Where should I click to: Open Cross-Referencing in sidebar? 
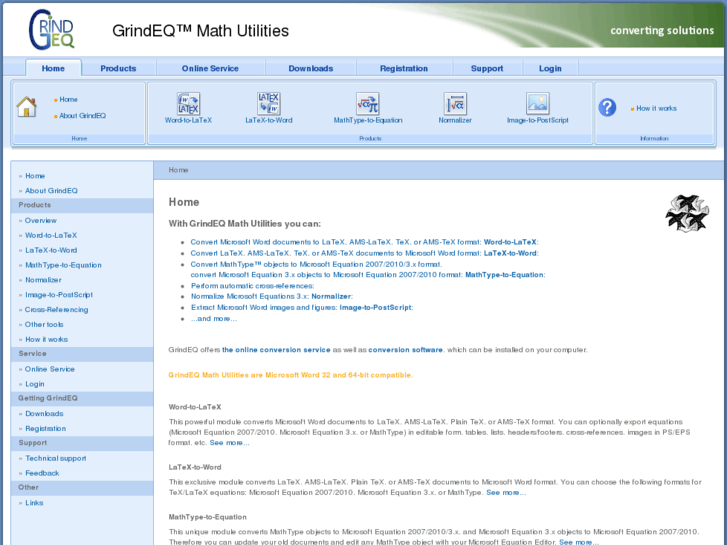(x=57, y=309)
